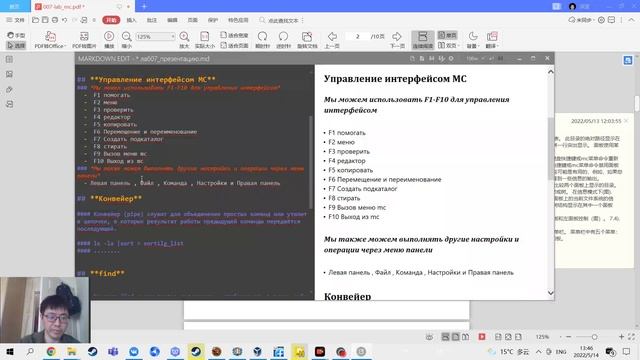640x360 pixels.
Task: Select the 保护 ribbon tab
Action: (x=213, y=20)
